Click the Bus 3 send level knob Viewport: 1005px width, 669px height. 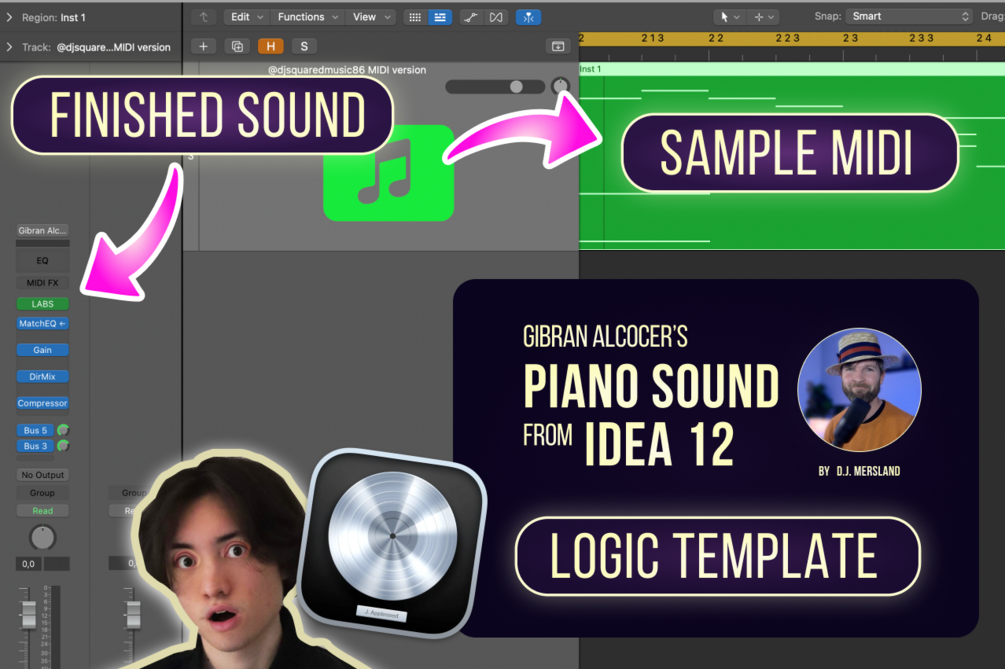[63, 445]
